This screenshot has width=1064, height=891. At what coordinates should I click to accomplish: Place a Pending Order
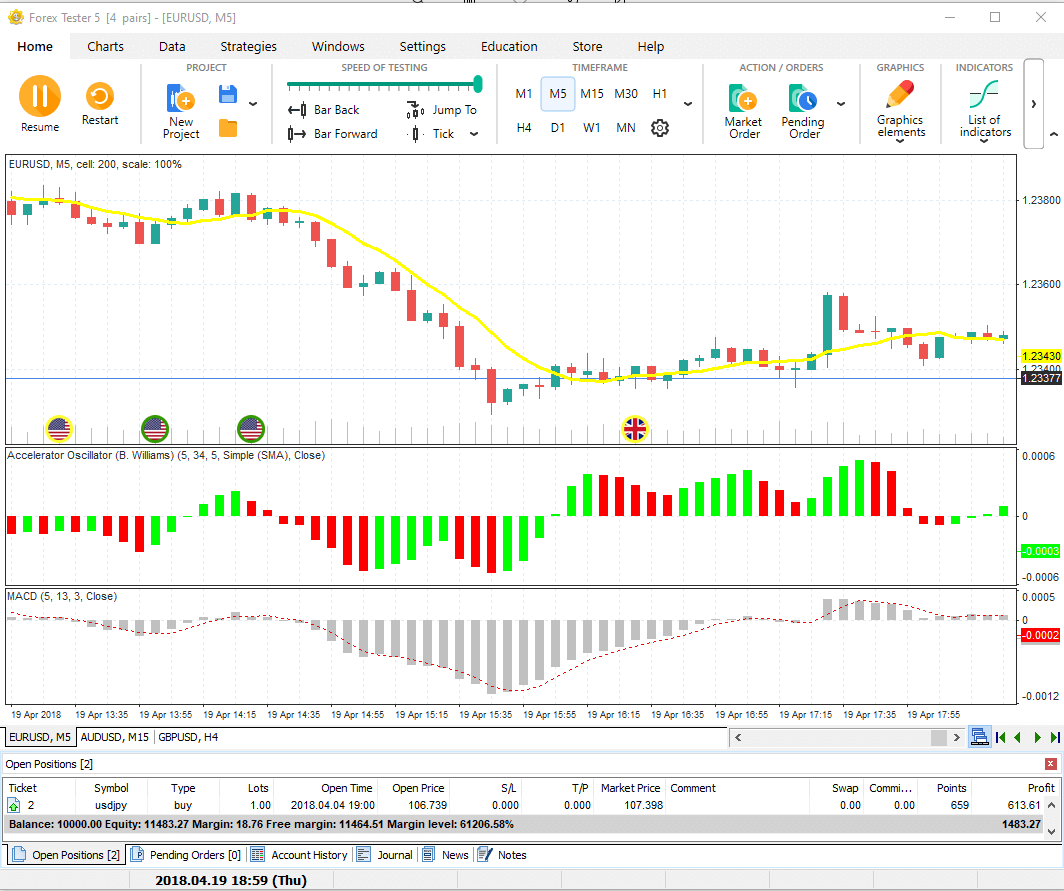(802, 108)
